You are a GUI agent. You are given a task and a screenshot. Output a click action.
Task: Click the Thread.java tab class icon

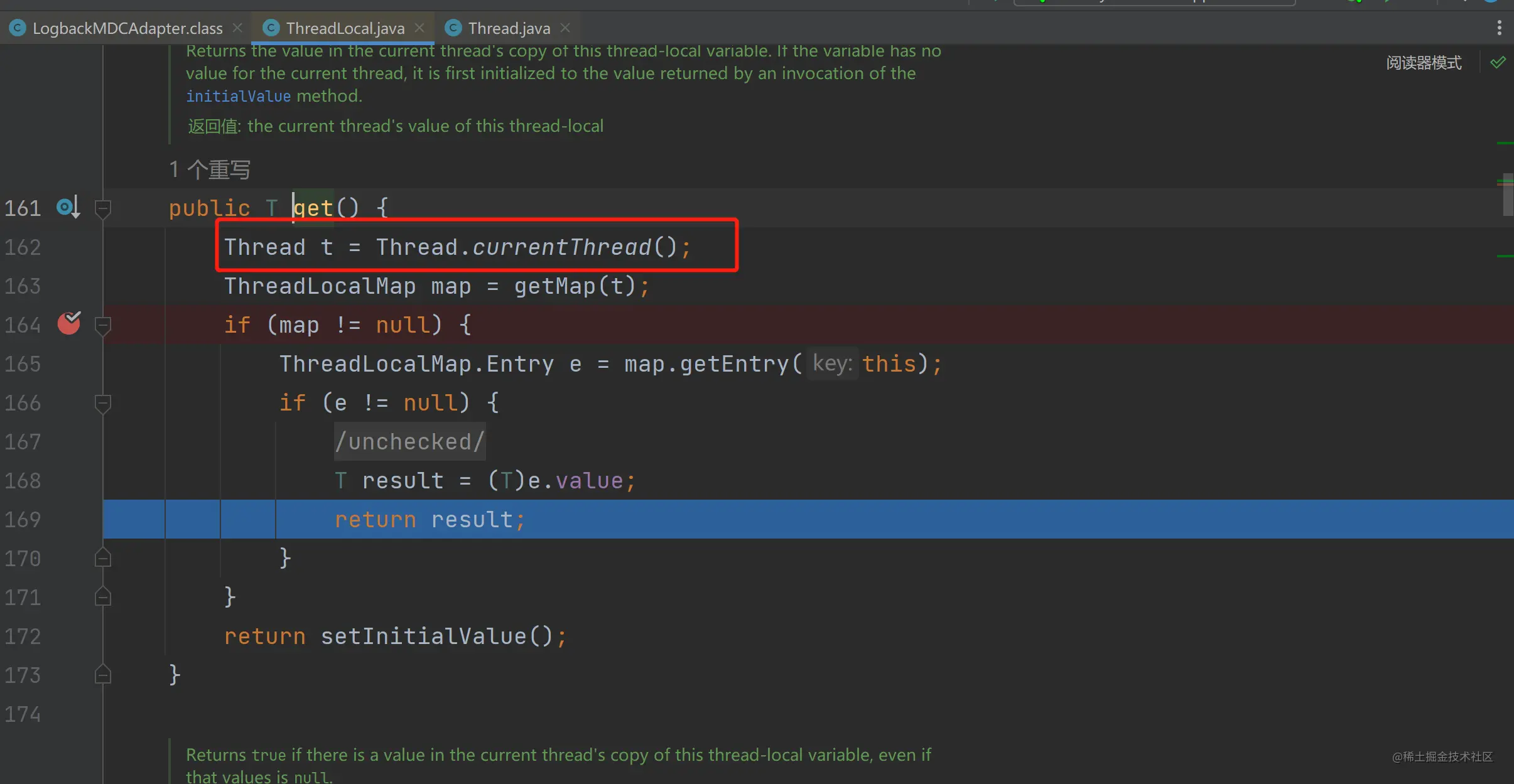(x=453, y=28)
